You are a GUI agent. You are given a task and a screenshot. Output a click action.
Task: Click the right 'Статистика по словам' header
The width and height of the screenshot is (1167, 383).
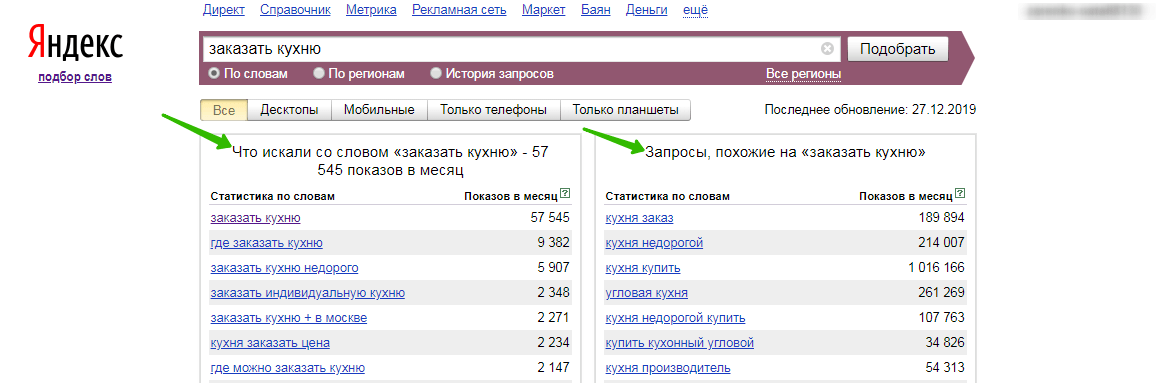[667, 196]
